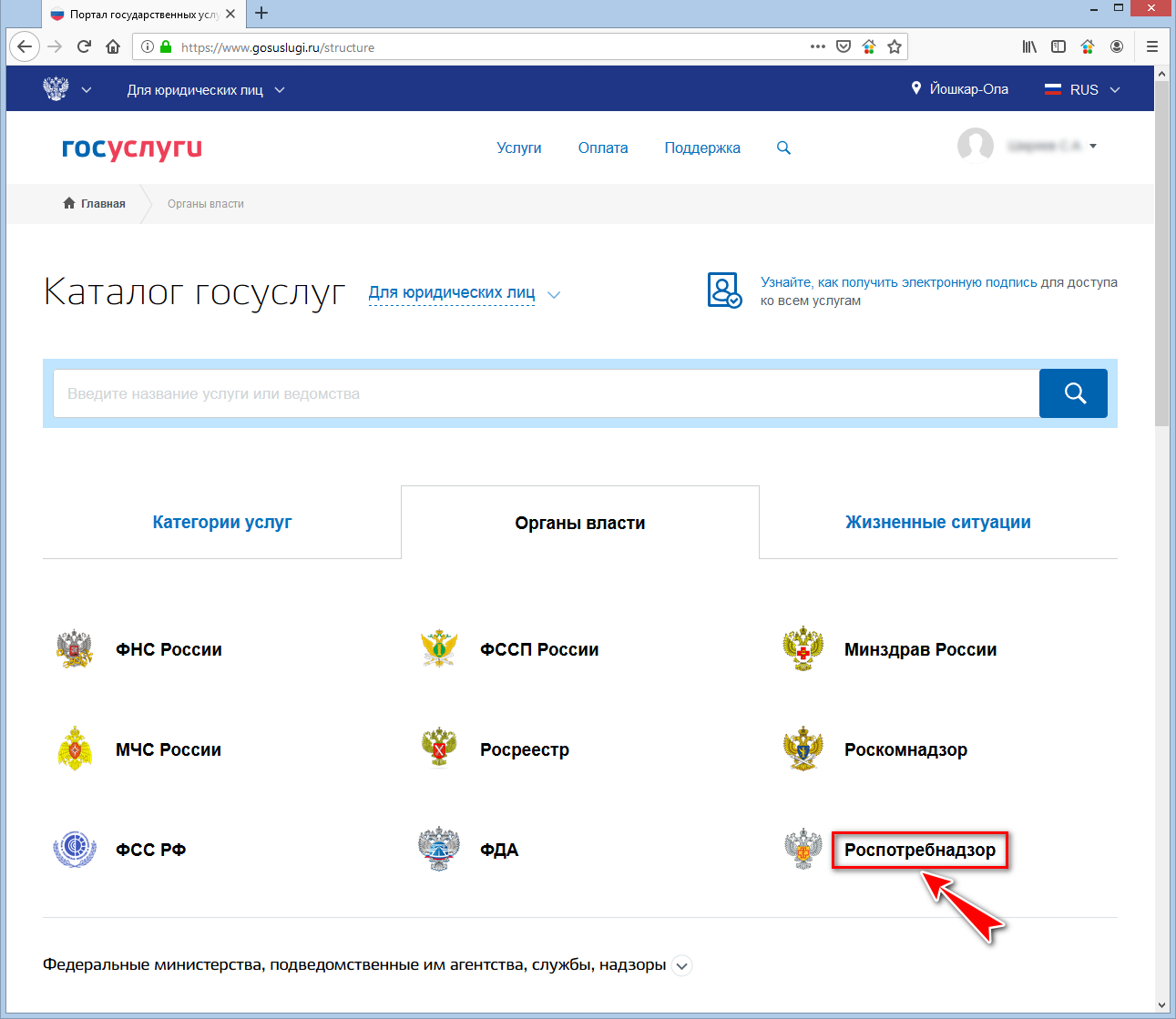Expand the user account dropdown arrow
This screenshot has height=1019, width=1176.
[1093, 146]
